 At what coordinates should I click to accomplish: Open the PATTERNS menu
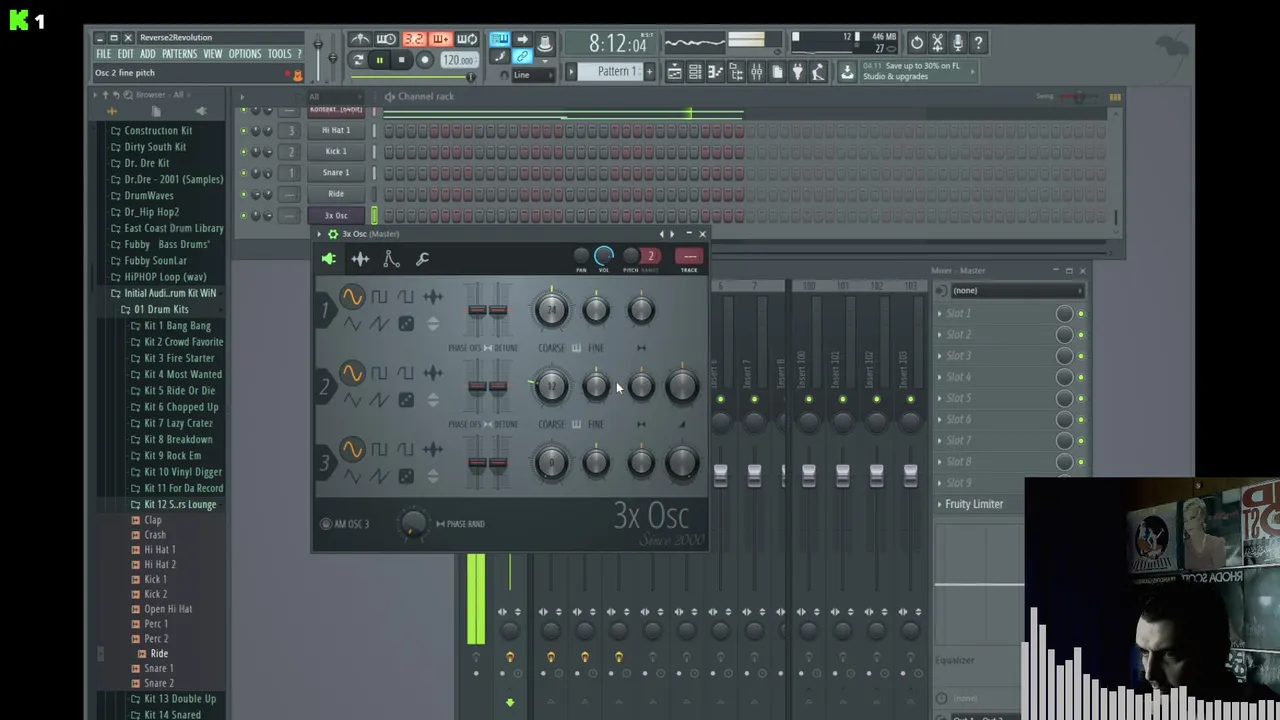179,54
